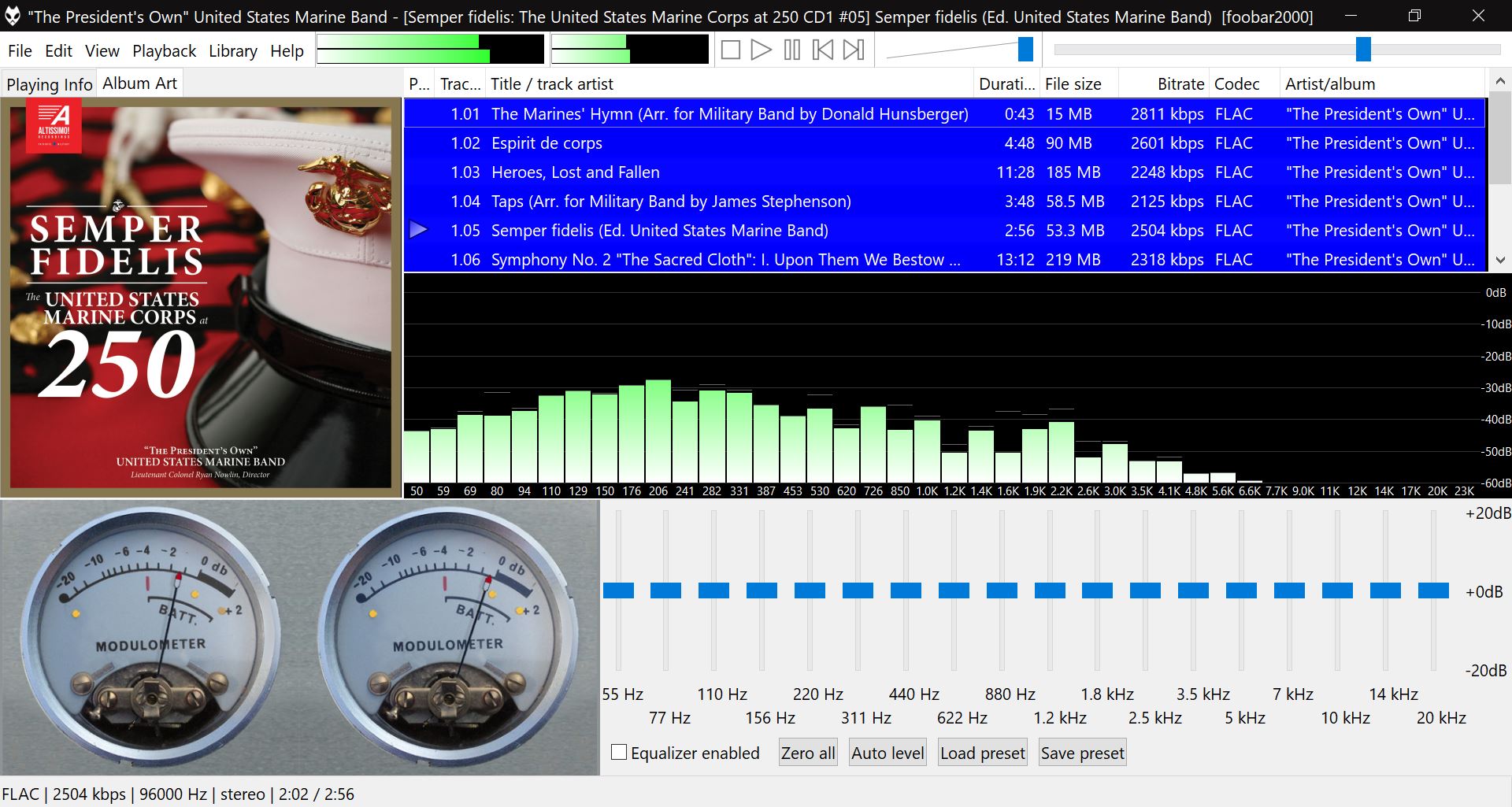Skip to the next track
Viewport: 1512px width, 807px height.
click(854, 50)
